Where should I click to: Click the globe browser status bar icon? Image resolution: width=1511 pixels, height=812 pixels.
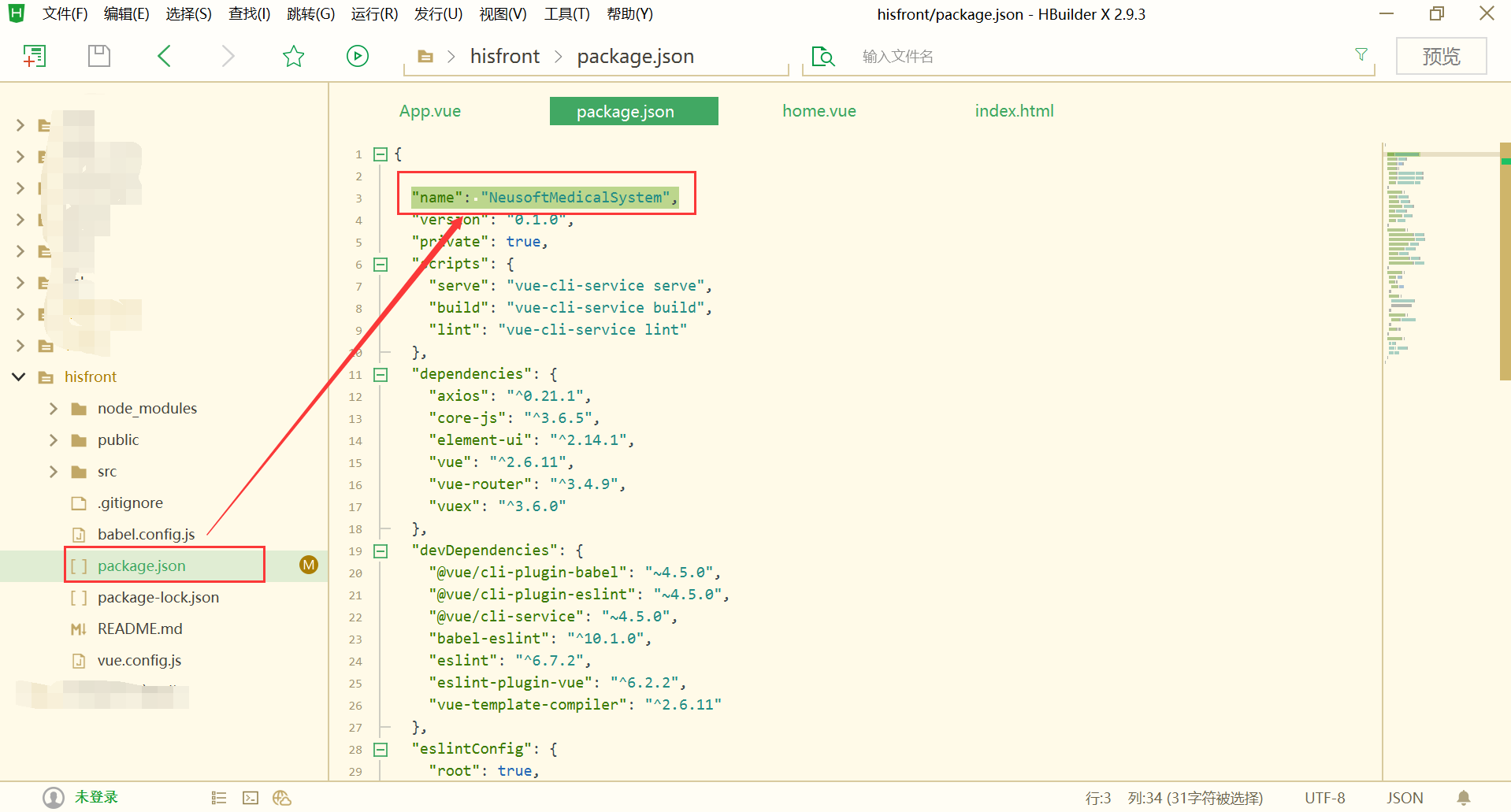282,798
